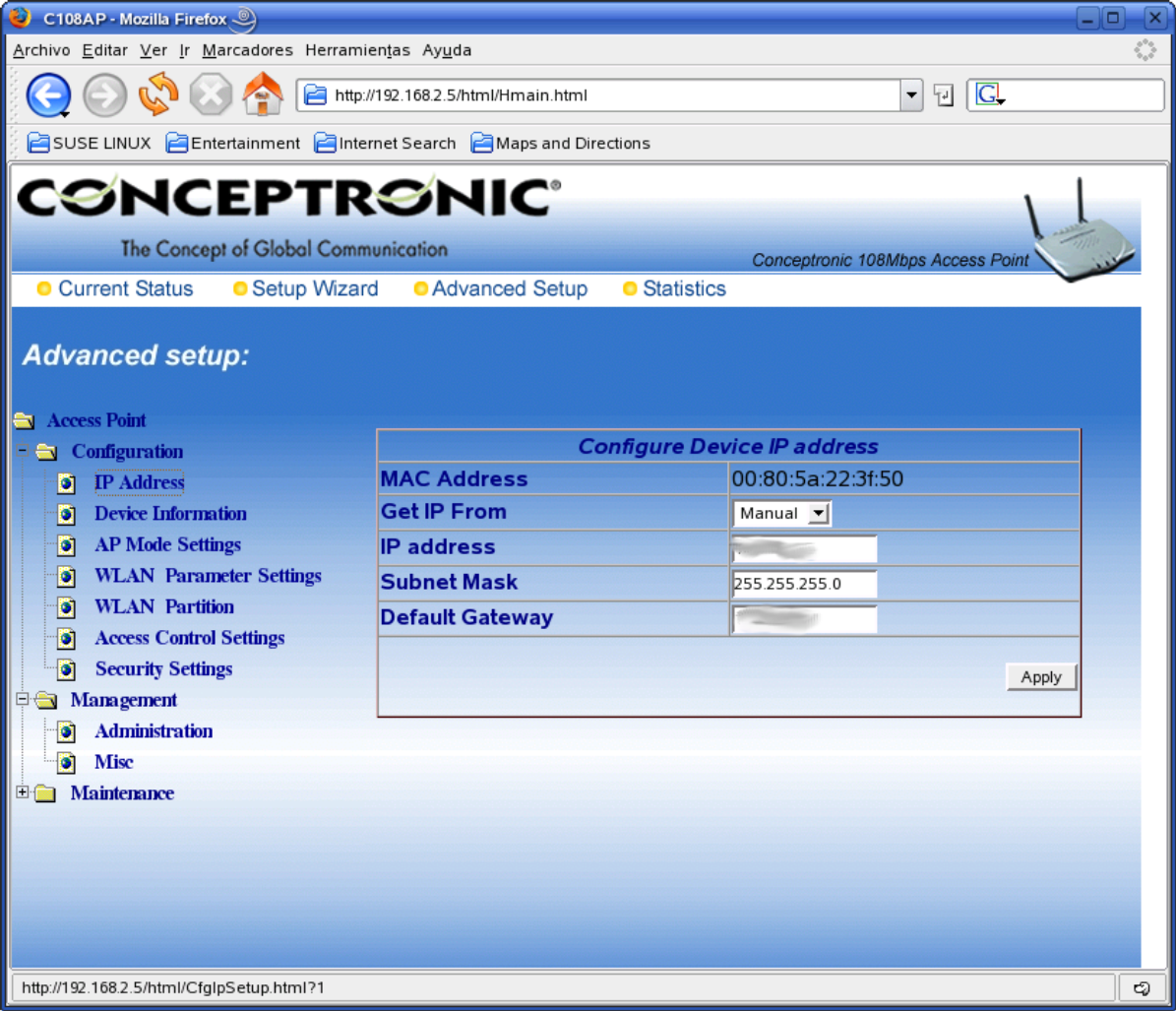1176x1011 pixels.
Task: Open the Maps and Directions bookmark folder
Action: [560, 144]
